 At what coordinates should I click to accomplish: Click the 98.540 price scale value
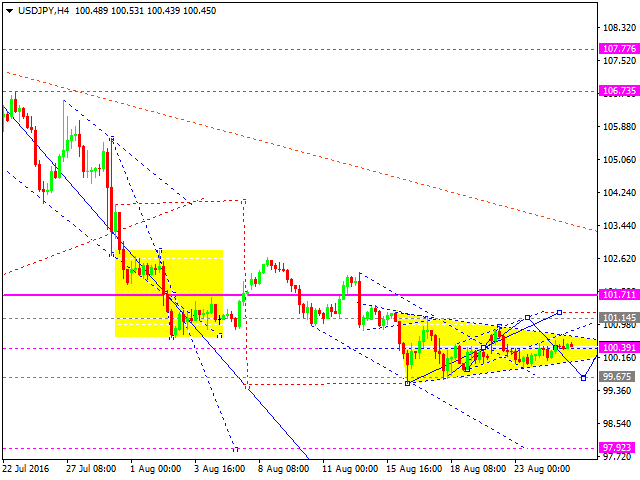(619, 423)
